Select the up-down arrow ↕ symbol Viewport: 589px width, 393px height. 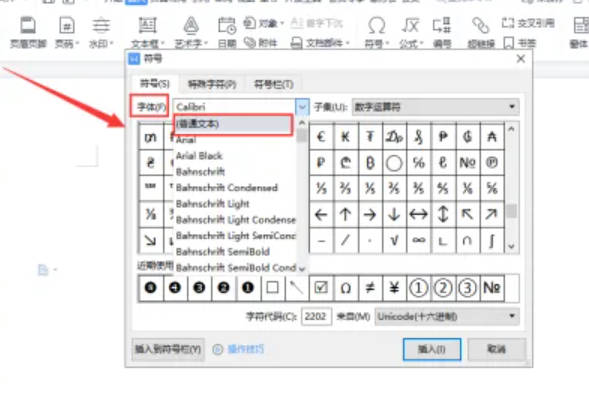coord(443,215)
